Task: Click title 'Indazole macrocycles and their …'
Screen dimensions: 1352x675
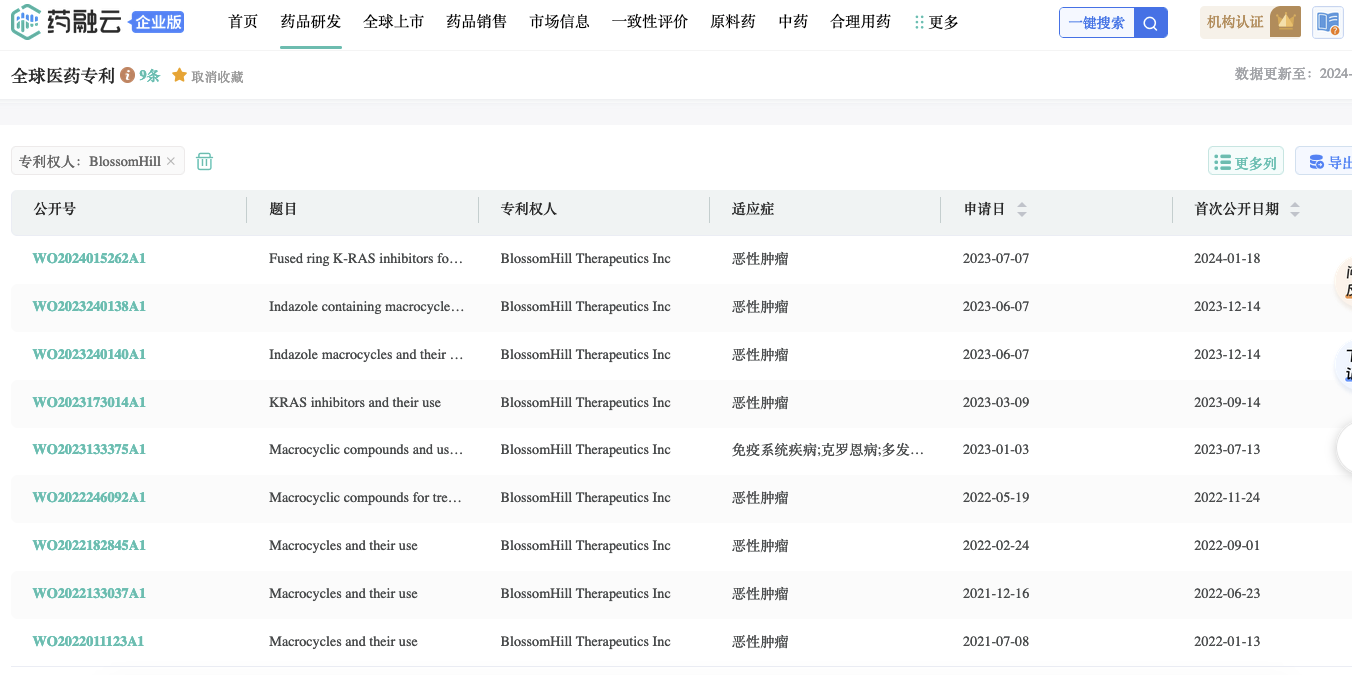Action: point(366,354)
